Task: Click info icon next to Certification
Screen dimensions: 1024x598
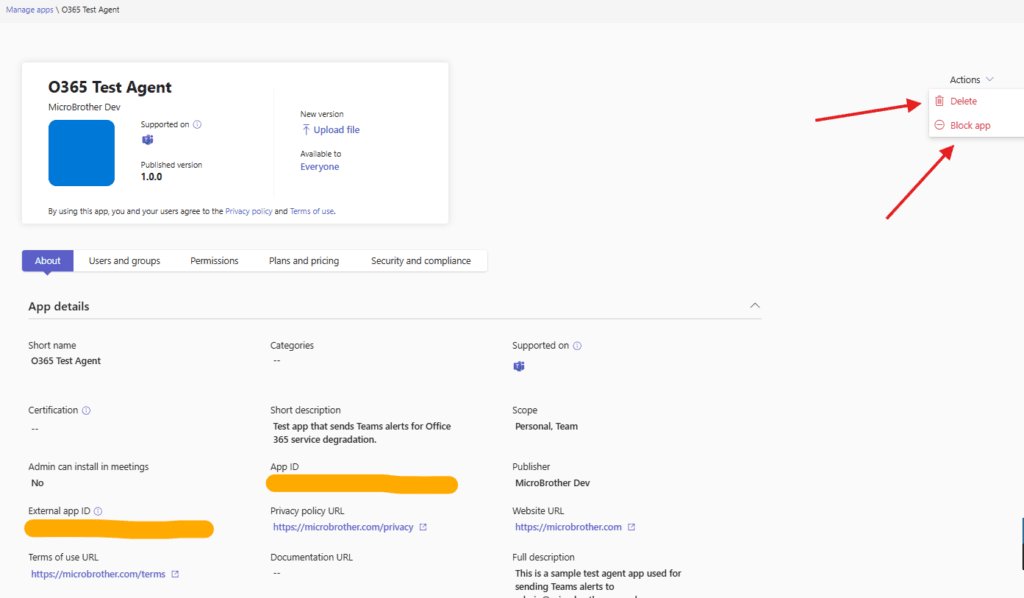Action: coord(86,410)
